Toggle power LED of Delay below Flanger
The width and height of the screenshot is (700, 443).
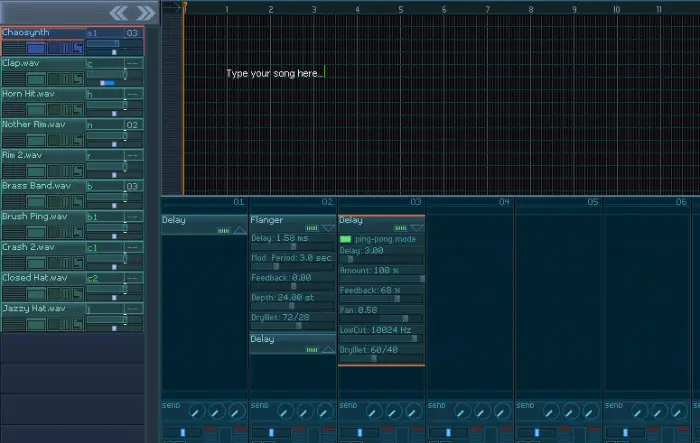(312, 350)
